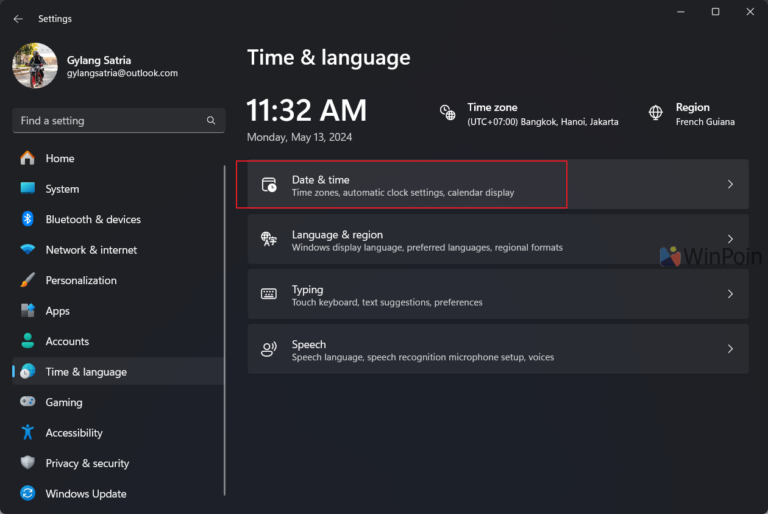Viewport: 768px width, 514px height.
Task: Close the Settings window
Action: [750, 12]
